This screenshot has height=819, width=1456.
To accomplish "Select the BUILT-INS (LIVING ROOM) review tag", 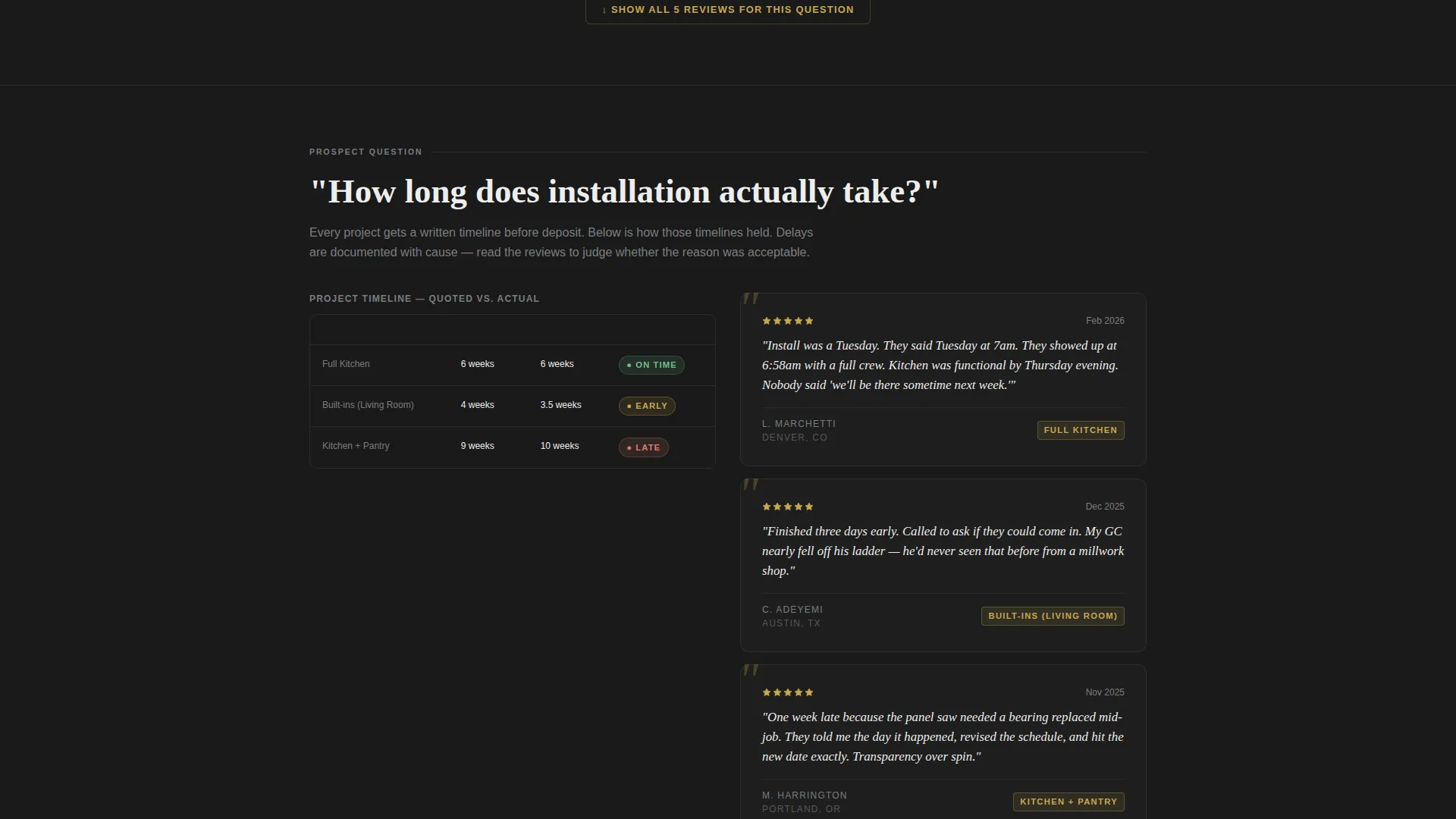I will pyautogui.click(x=1053, y=616).
